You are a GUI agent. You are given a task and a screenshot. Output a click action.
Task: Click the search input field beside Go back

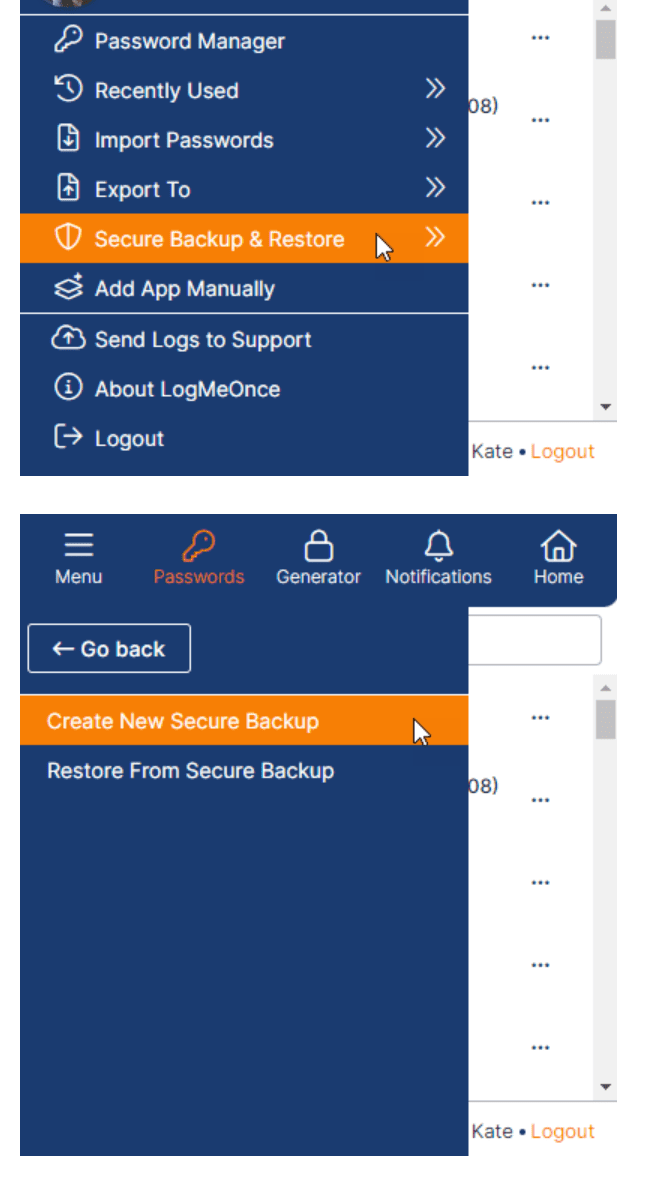coord(534,640)
